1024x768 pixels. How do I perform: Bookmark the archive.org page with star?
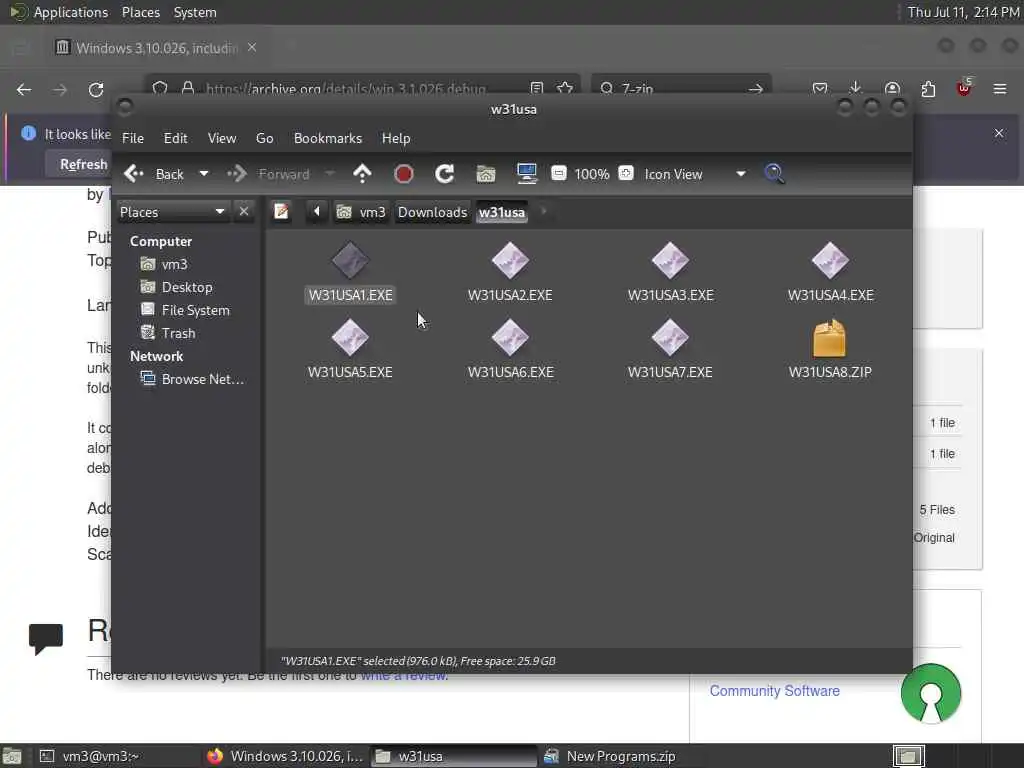coord(565,88)
